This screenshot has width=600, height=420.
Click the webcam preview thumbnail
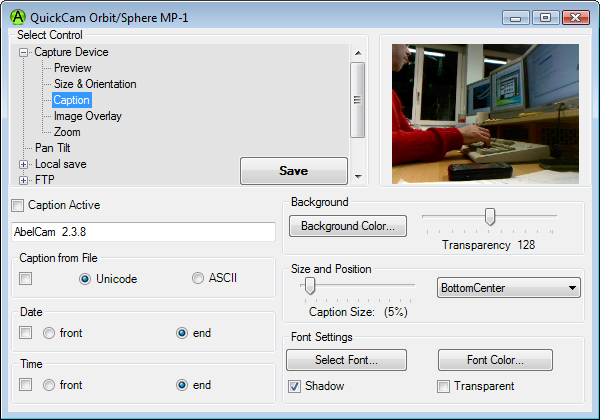tap(485, 113)
